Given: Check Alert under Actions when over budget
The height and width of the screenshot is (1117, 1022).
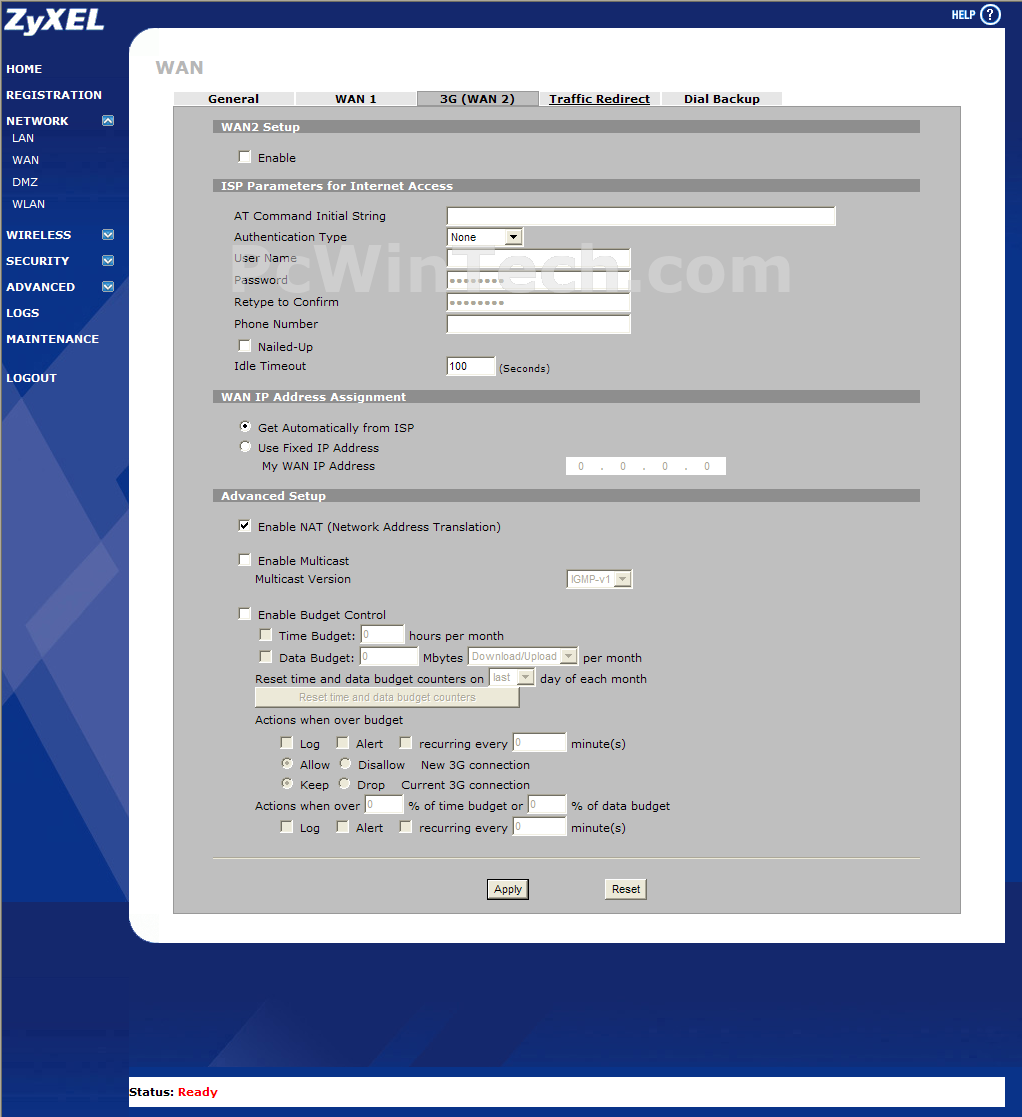Looking at the screenshot, I should (343, 743).
